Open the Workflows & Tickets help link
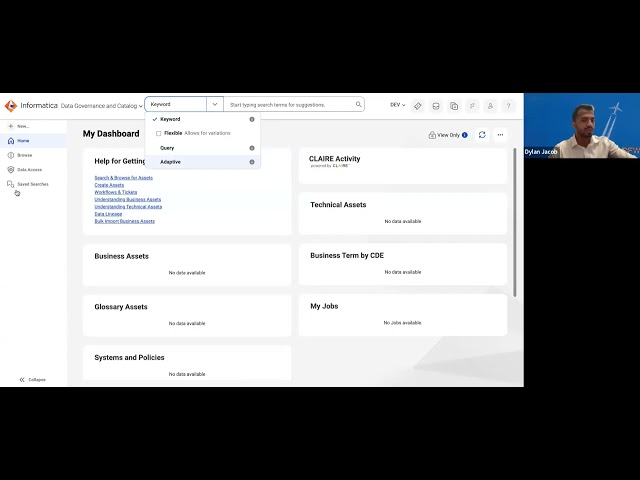The height and width of the screenshot is (480, 640). pos(116,192)
